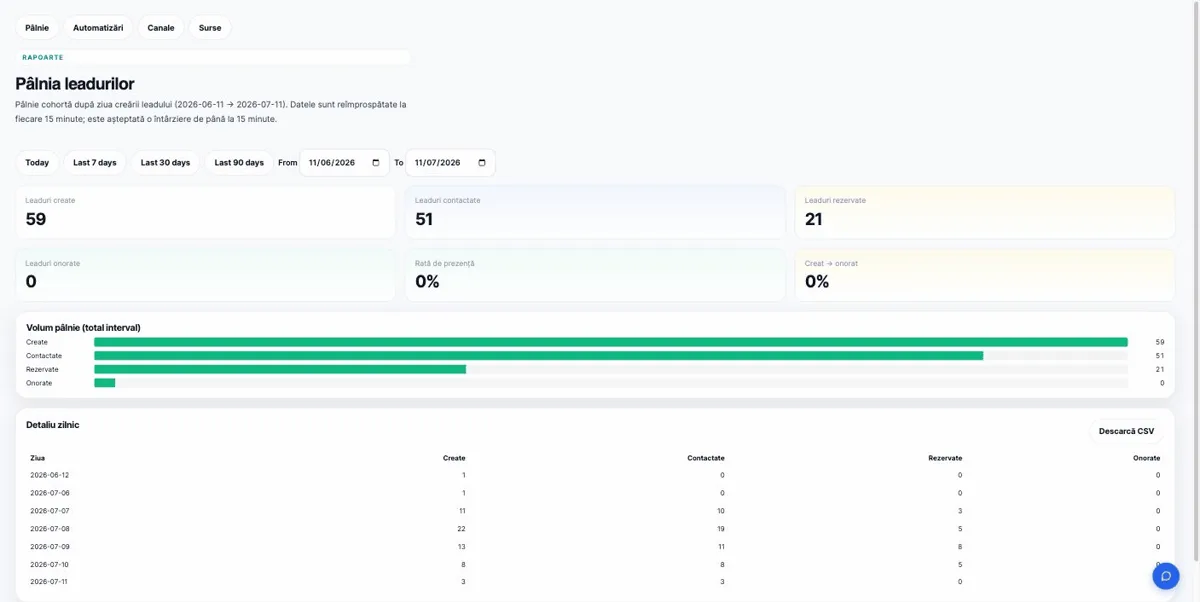Click Create value 11 in the 2026-07-07 row

(x=461, y=511)
